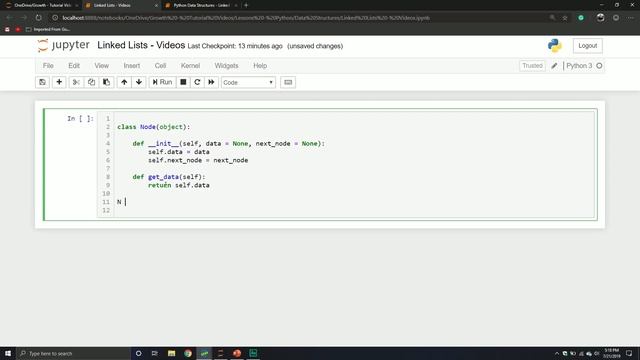Open Chrome from the taskbar
The width and height of the screenshot is (640, 360).
pyautogui.click(x=188, y=353)
